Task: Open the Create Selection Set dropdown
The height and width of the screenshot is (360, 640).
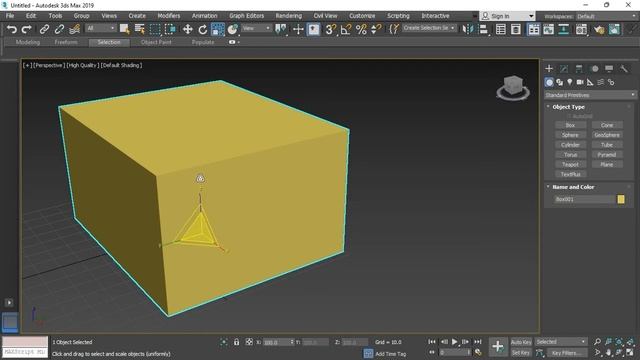Action: (x=429, y=28)
